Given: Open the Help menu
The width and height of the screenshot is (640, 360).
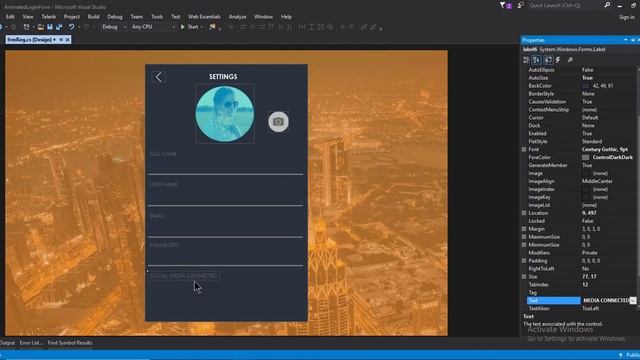Looking at the screenshot, I should click(286, 17).
